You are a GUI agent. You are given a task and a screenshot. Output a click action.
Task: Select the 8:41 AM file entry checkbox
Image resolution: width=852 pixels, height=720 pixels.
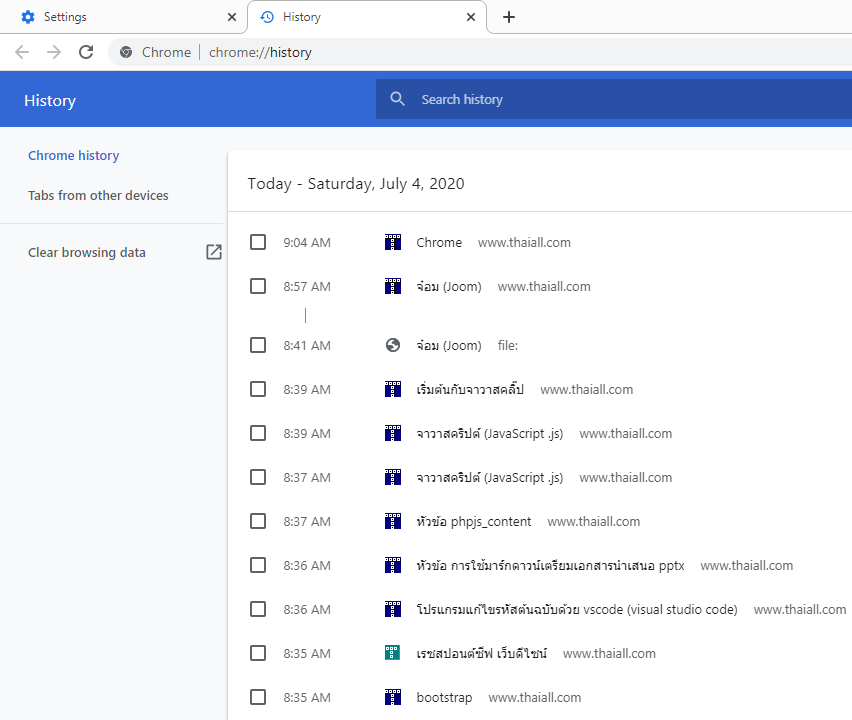(x=258, y=345)
